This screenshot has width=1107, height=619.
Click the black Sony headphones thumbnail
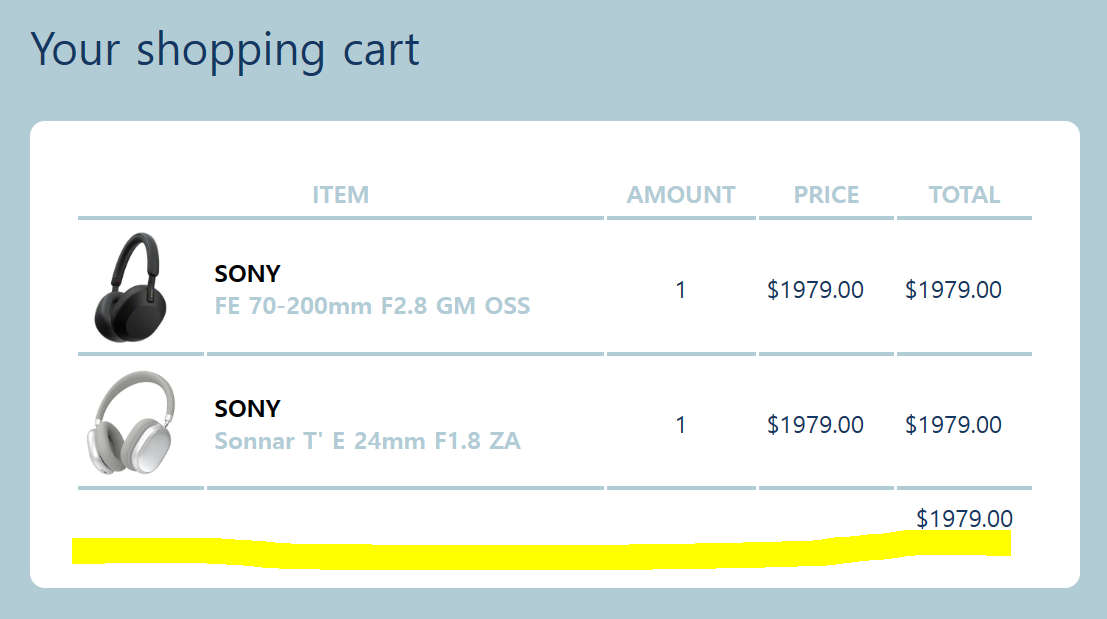tap(131, 287)
